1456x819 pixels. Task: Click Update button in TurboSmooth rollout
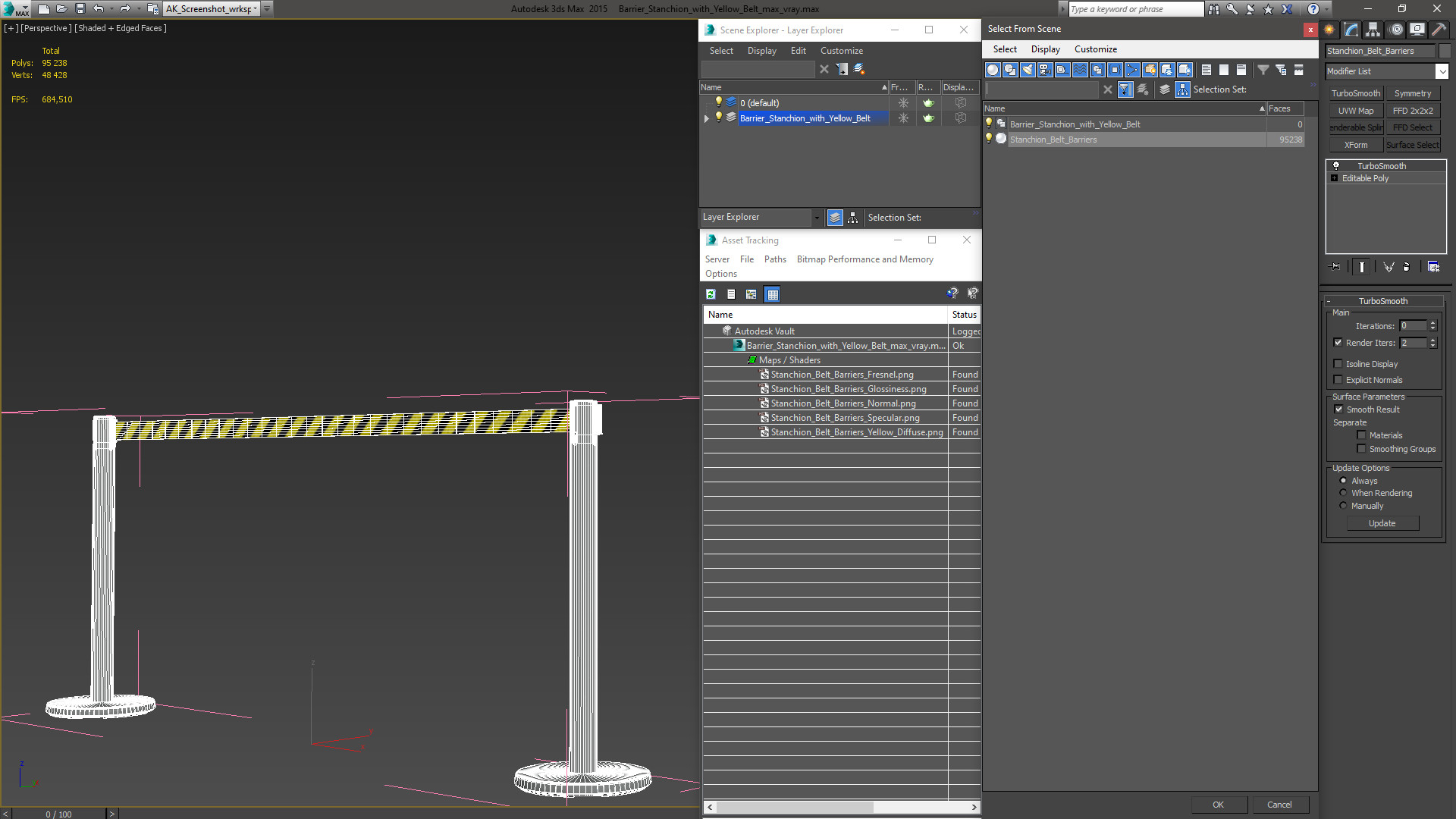pyautogui.click(x=1382, y=523)
